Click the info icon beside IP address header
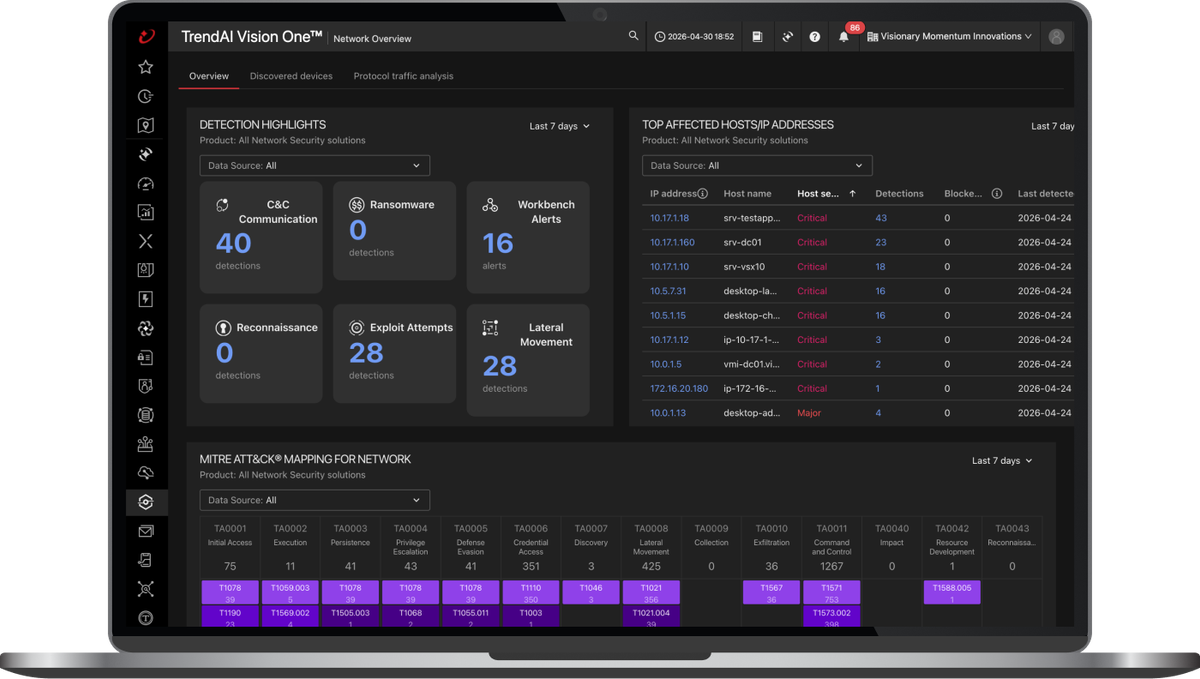 702,194
